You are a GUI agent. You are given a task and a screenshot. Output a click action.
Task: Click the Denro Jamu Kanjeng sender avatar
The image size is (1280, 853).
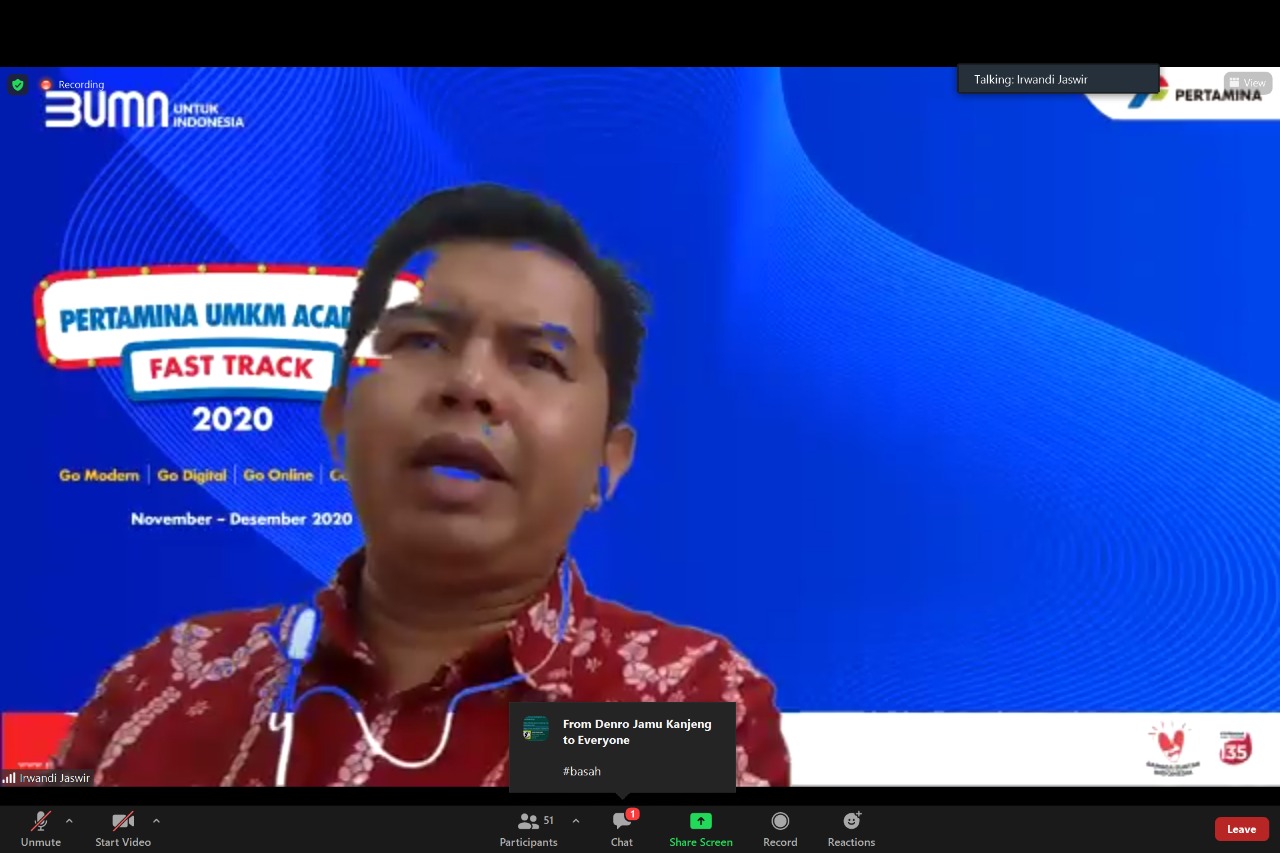tap(536, 729)
